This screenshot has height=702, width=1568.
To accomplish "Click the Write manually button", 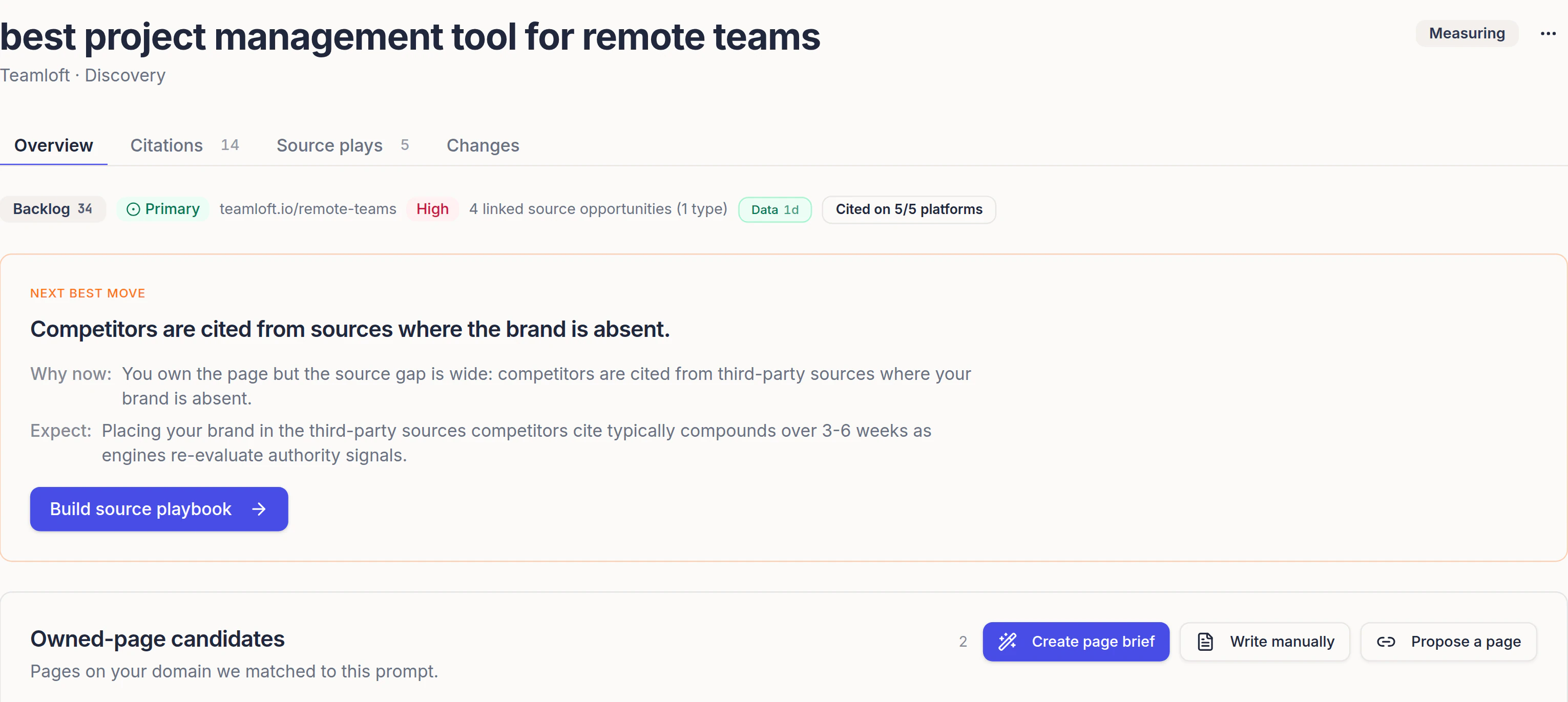I will [x=1264, y=641].
